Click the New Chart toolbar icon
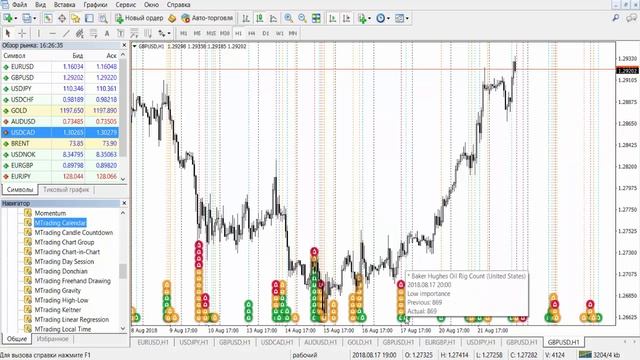Image resolution: width=640 pixels, height=360 pixels. click(x=8, y=18)
